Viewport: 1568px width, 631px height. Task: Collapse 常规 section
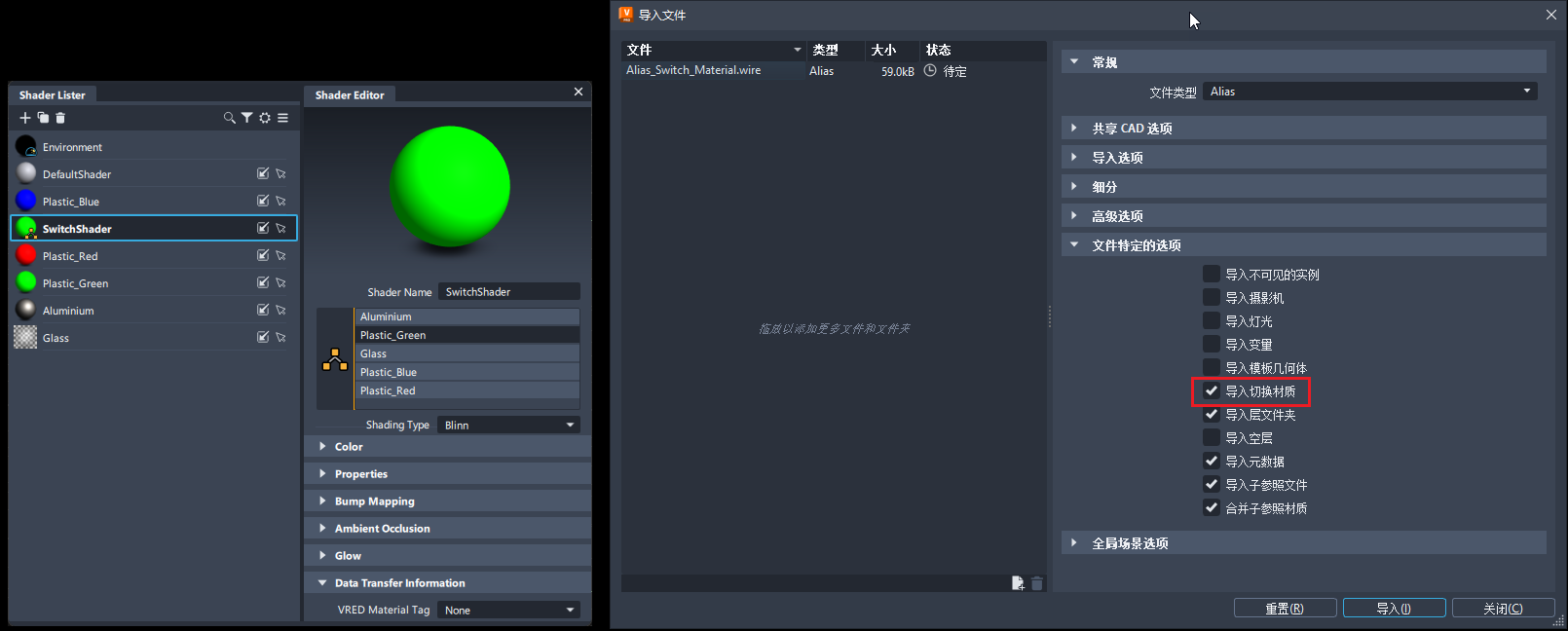1303,61
